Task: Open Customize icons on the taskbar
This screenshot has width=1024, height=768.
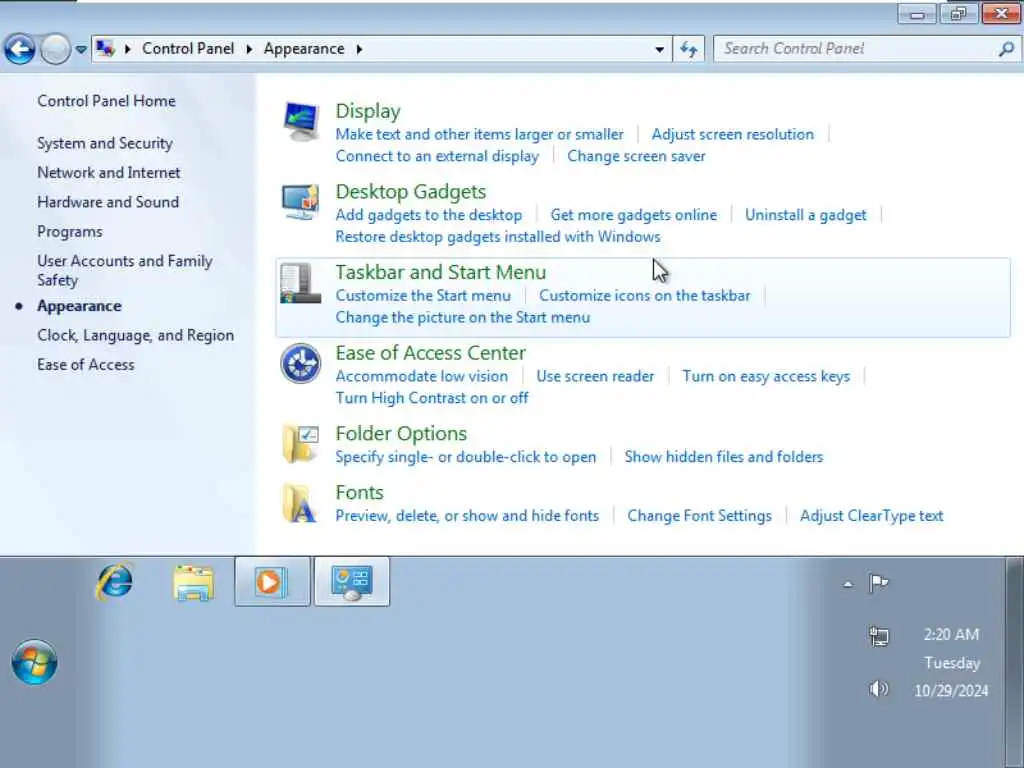Action: [x=645, y=296]
